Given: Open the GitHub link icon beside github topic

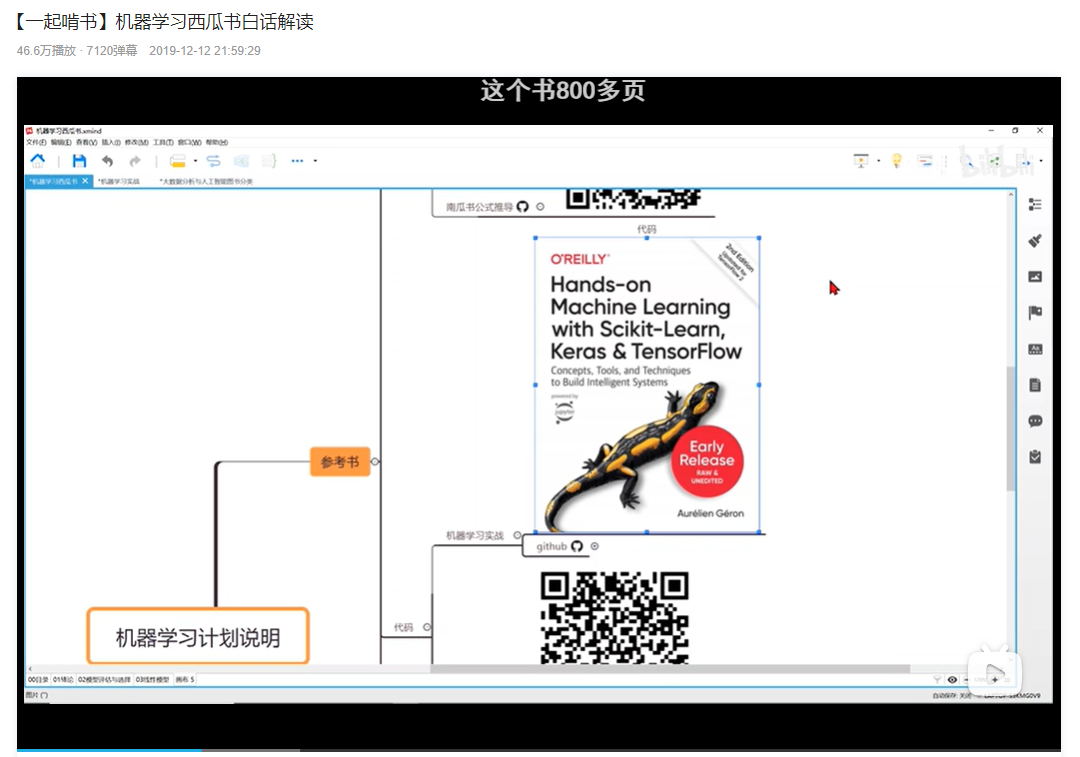Looking at the screenshot, I should (x=577, y=546).
